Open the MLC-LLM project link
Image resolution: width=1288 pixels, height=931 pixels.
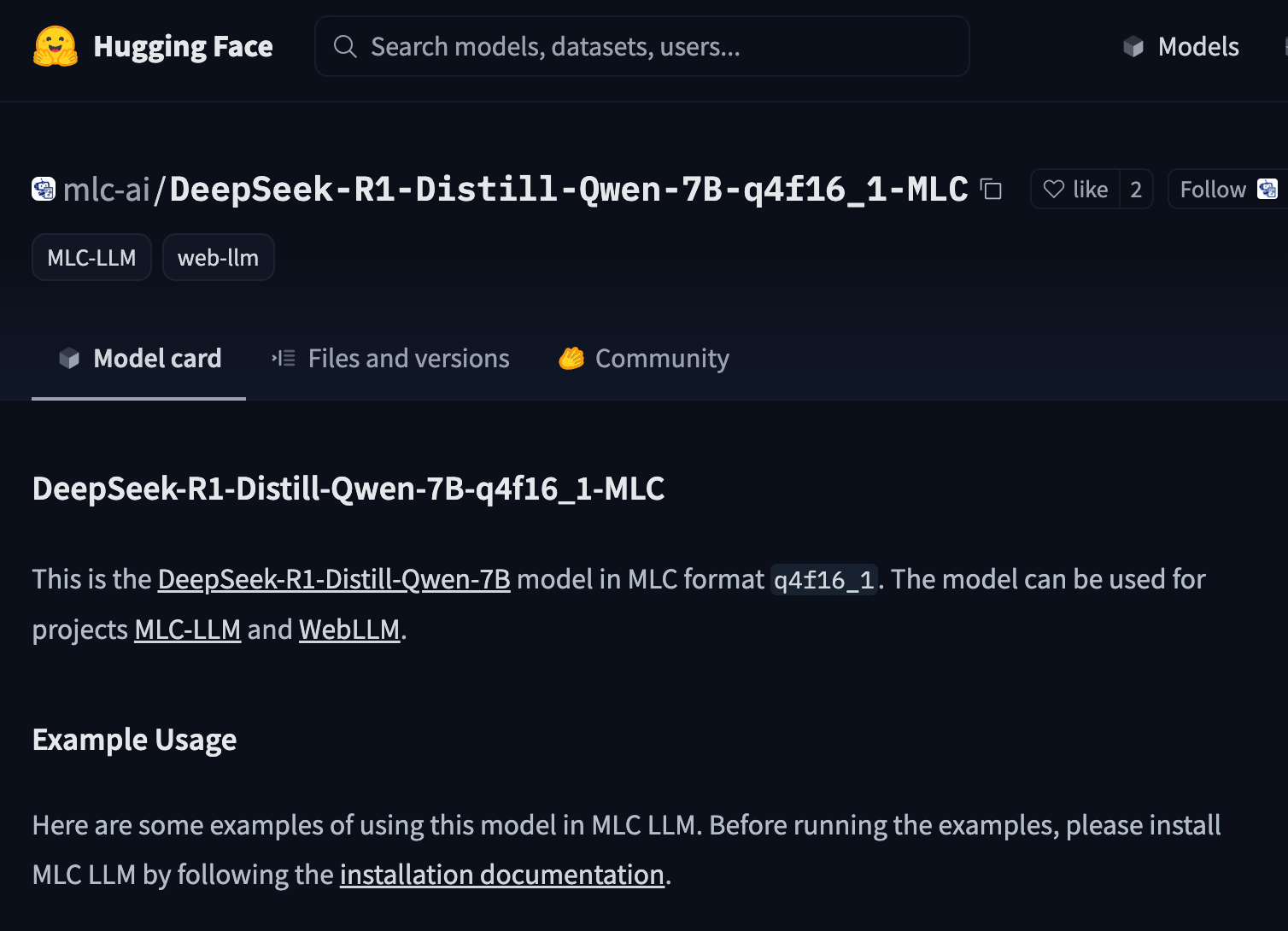click(188, 629)
